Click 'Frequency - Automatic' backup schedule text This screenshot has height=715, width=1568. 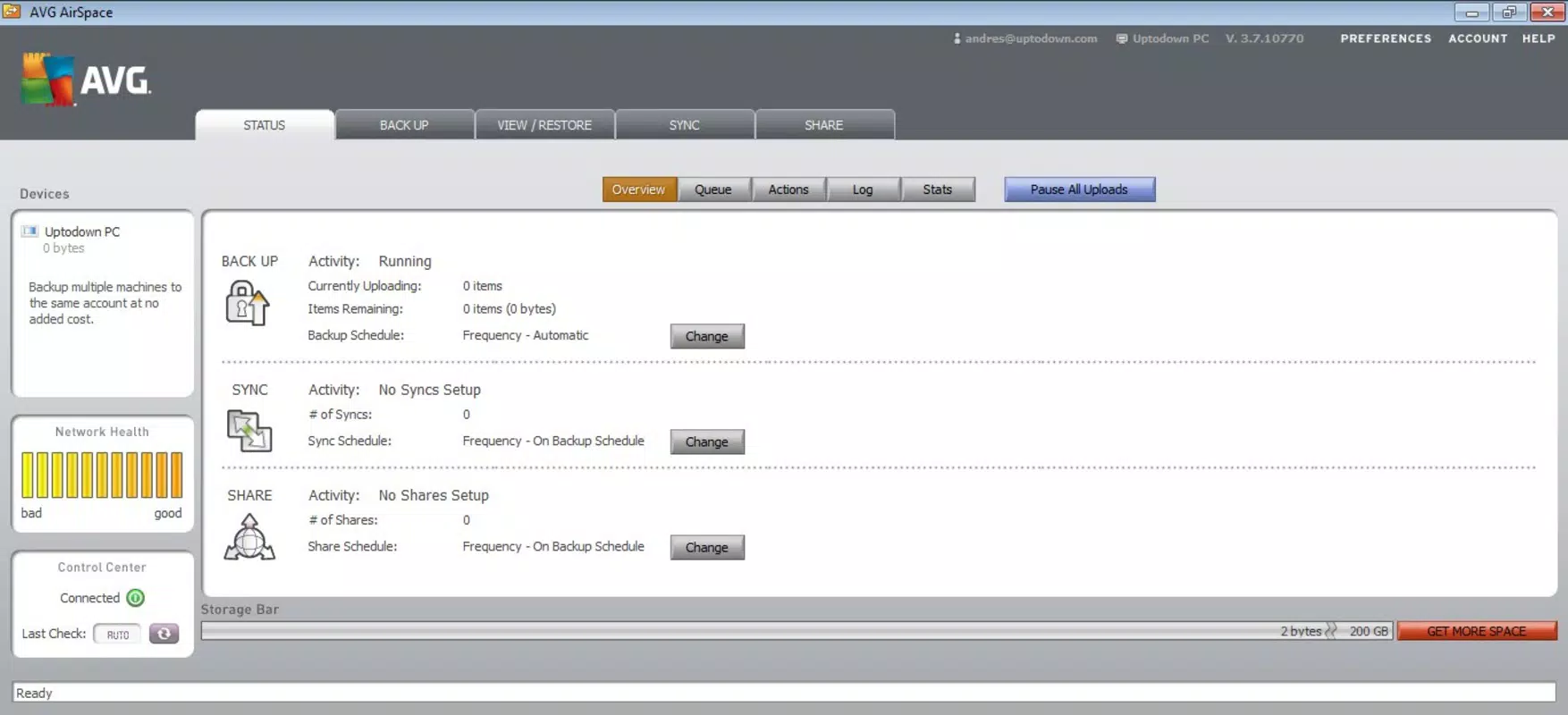(x=526, y=335)
